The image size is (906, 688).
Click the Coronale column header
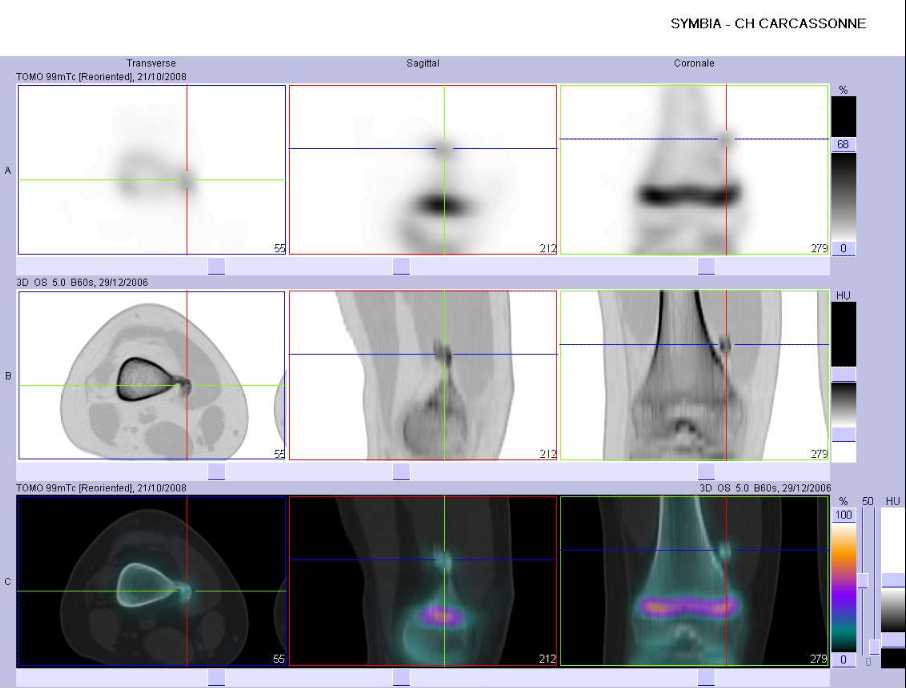coord(694,63)
